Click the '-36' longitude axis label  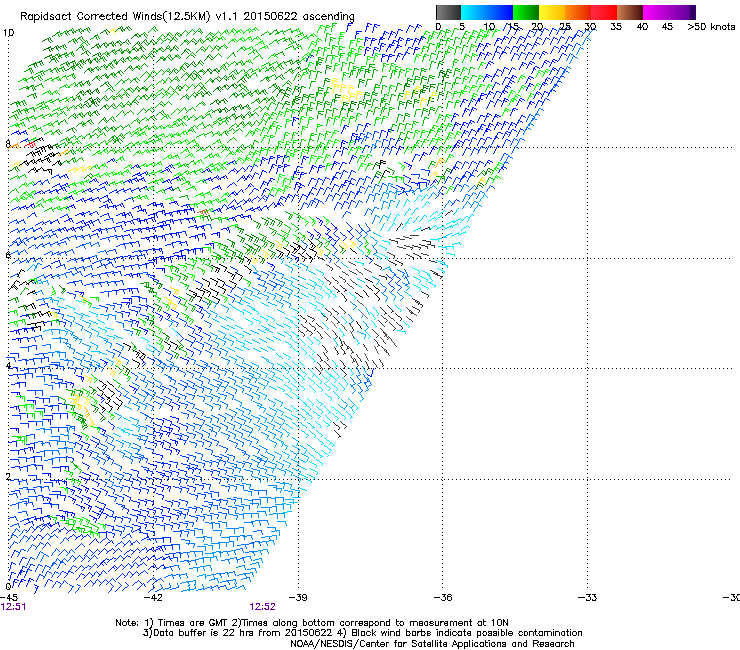(x=443, y=597)
